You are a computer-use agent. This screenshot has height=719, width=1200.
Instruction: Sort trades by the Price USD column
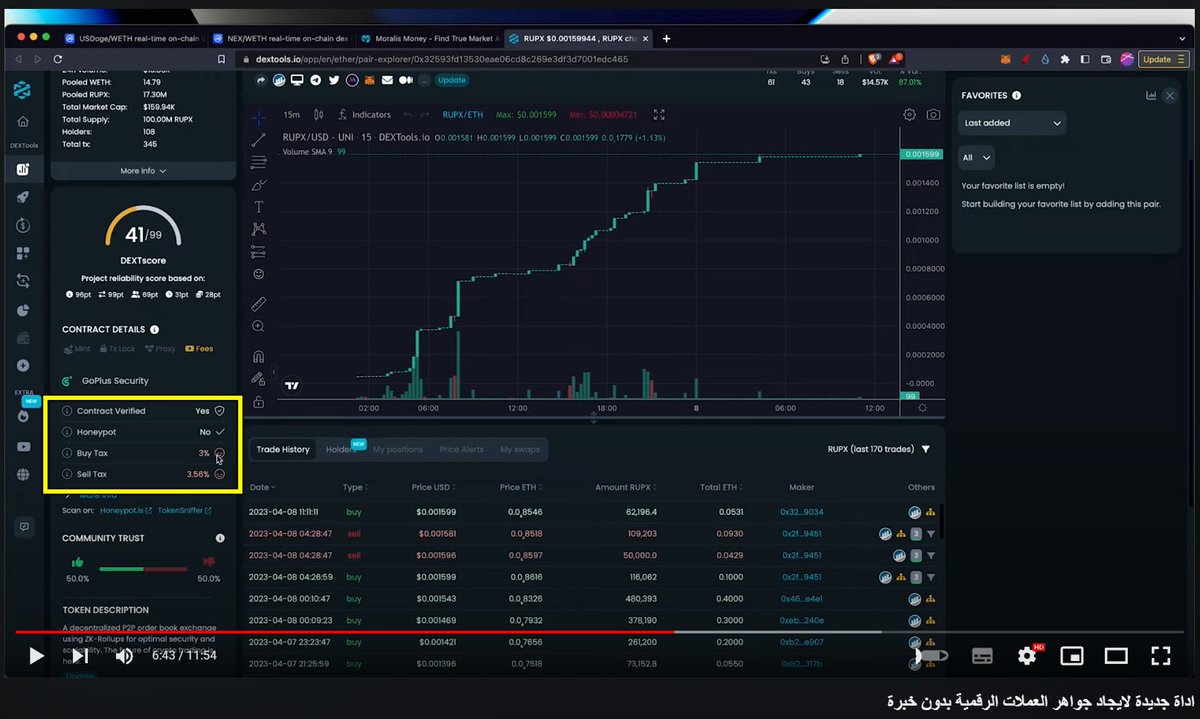pos(435,487)
